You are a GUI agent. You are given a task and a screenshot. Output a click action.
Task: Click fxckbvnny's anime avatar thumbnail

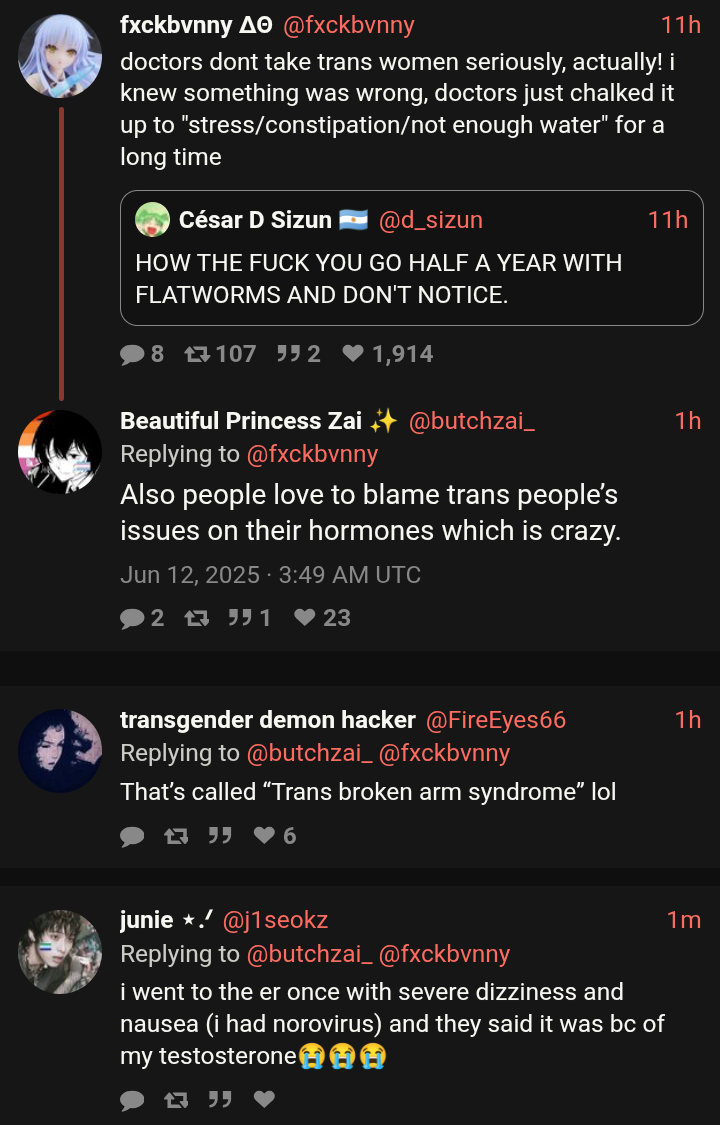tap(60, 56)
